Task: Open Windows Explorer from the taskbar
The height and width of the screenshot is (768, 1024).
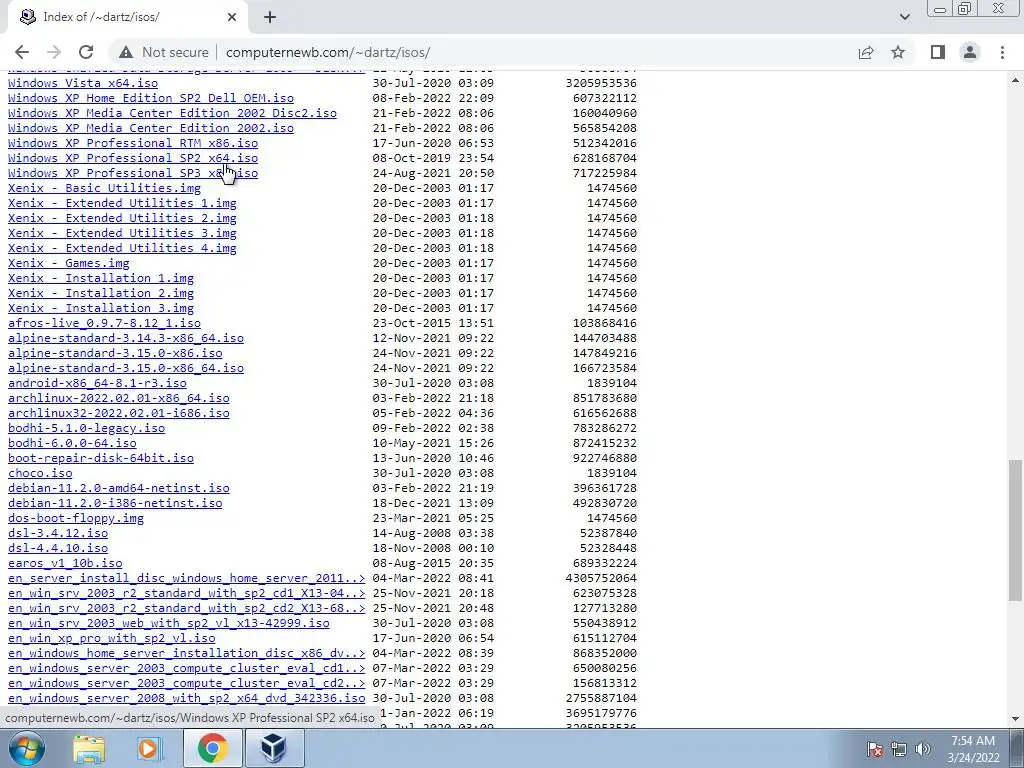Action: 89,749
